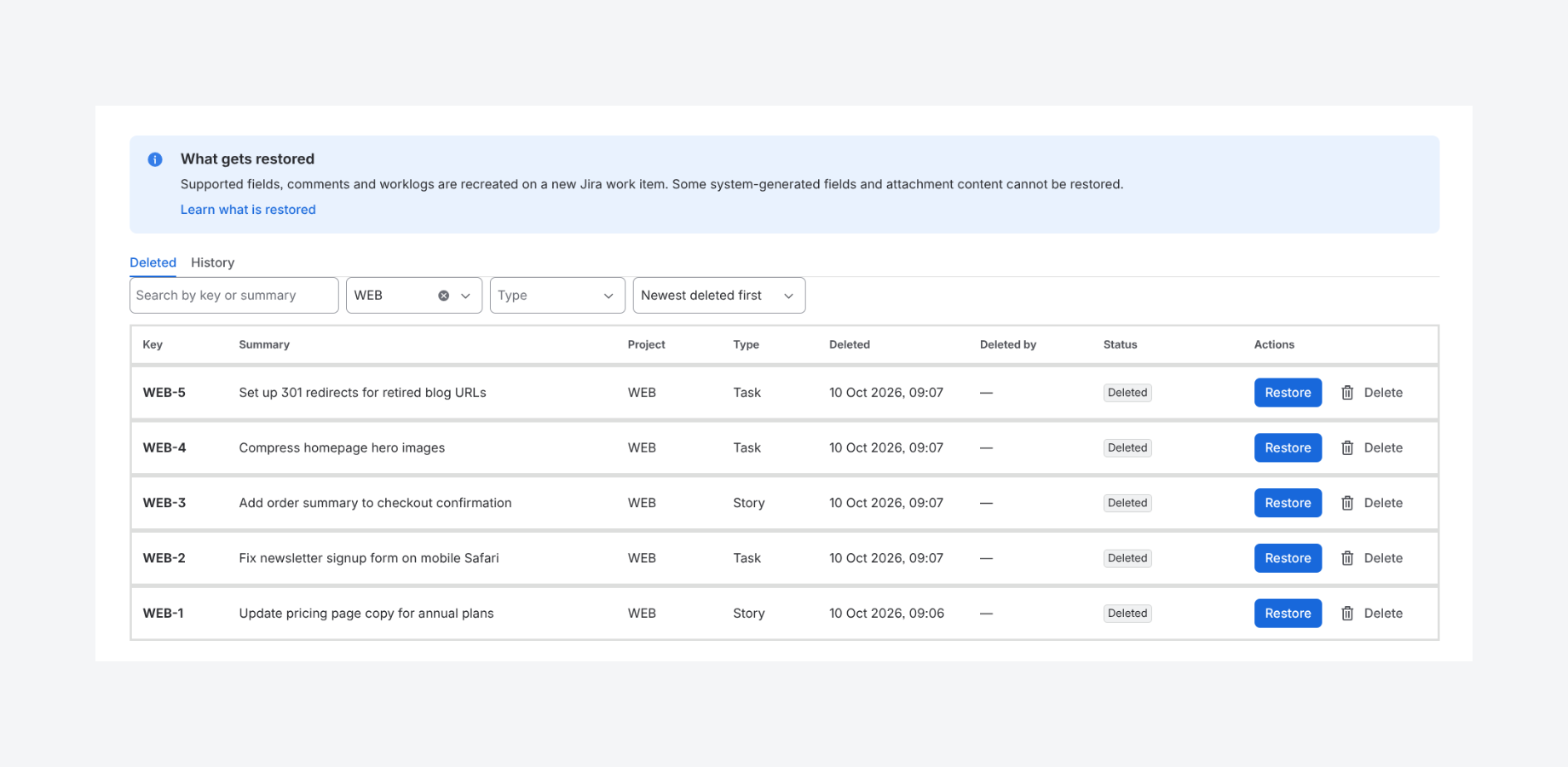Screen dimensions: 1568x767
Task: Click trash Delete for WEB-2
Action: [1371, 558]
